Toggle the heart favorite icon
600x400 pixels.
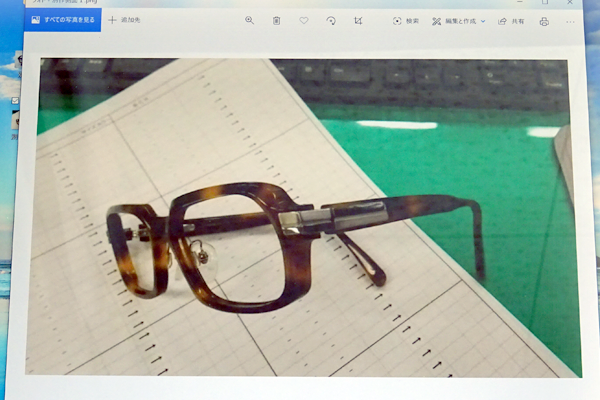pos(304,20)
